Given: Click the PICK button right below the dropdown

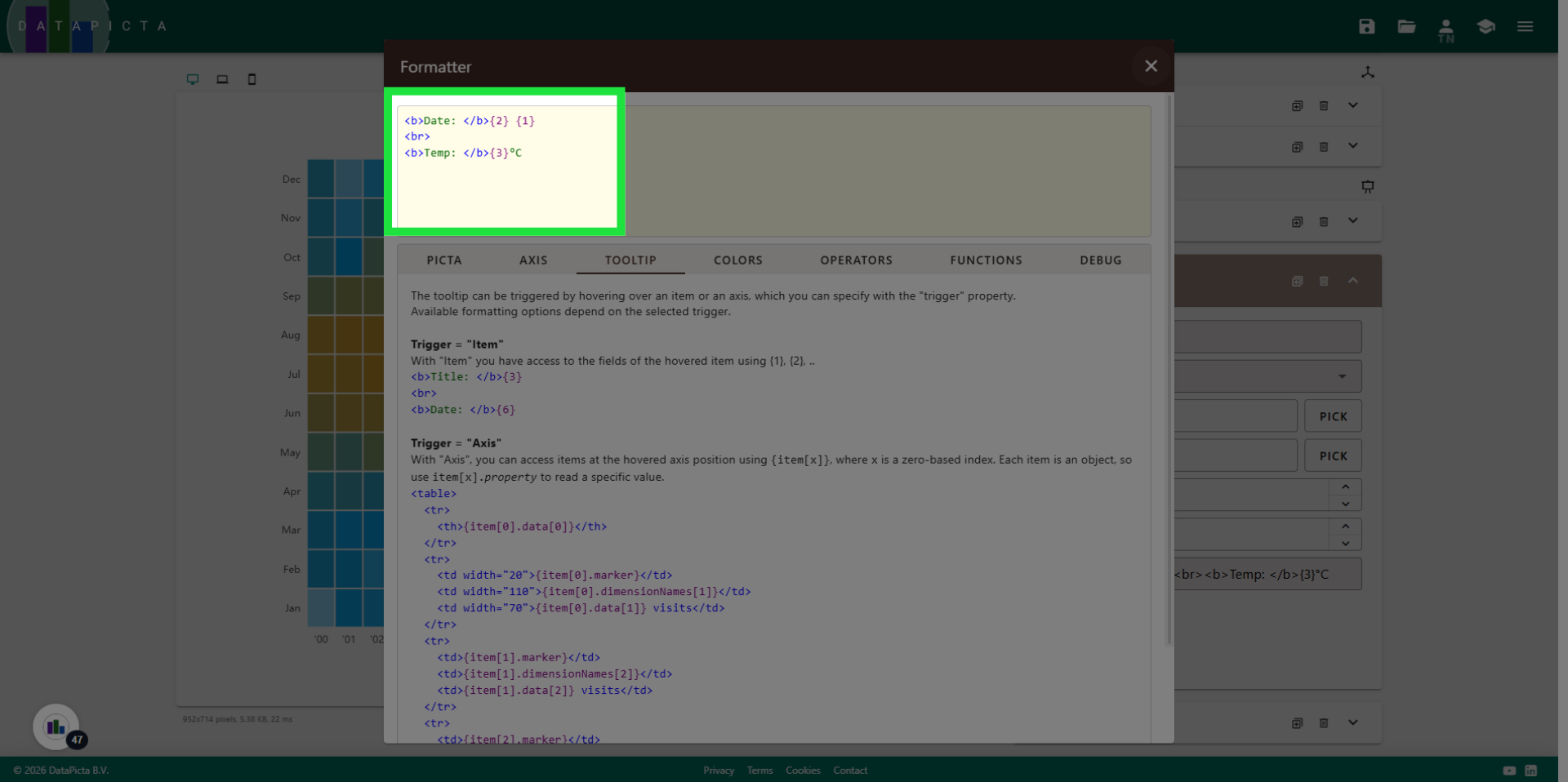Looking at the screenshot, I should (1333, 416).
